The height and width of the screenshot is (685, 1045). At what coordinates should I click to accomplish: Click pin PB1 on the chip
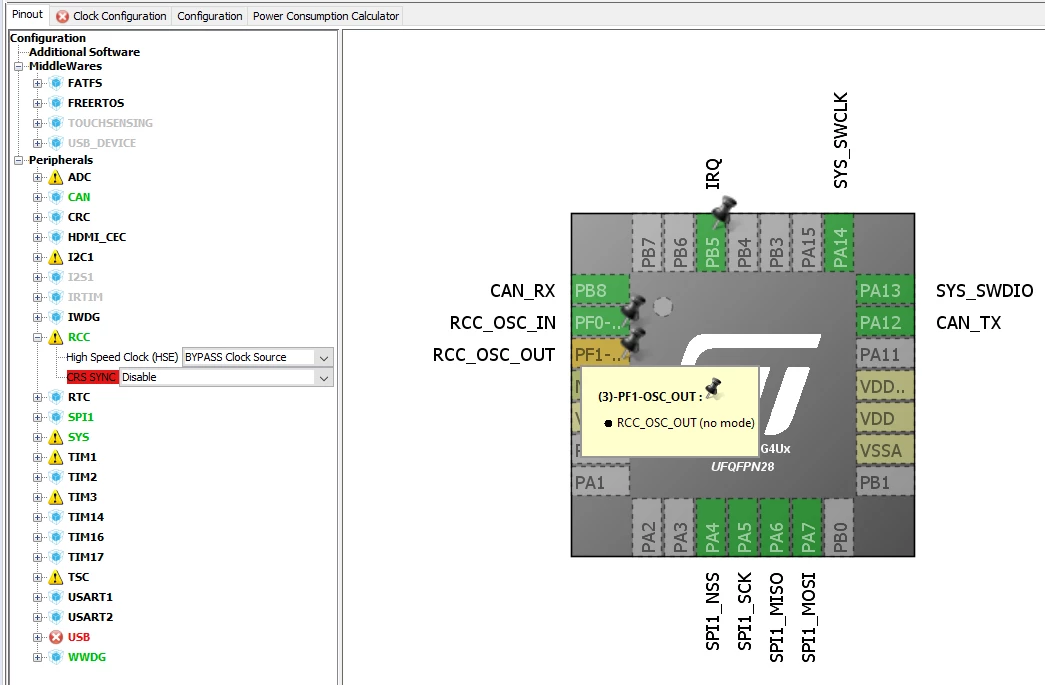[885, 482]
